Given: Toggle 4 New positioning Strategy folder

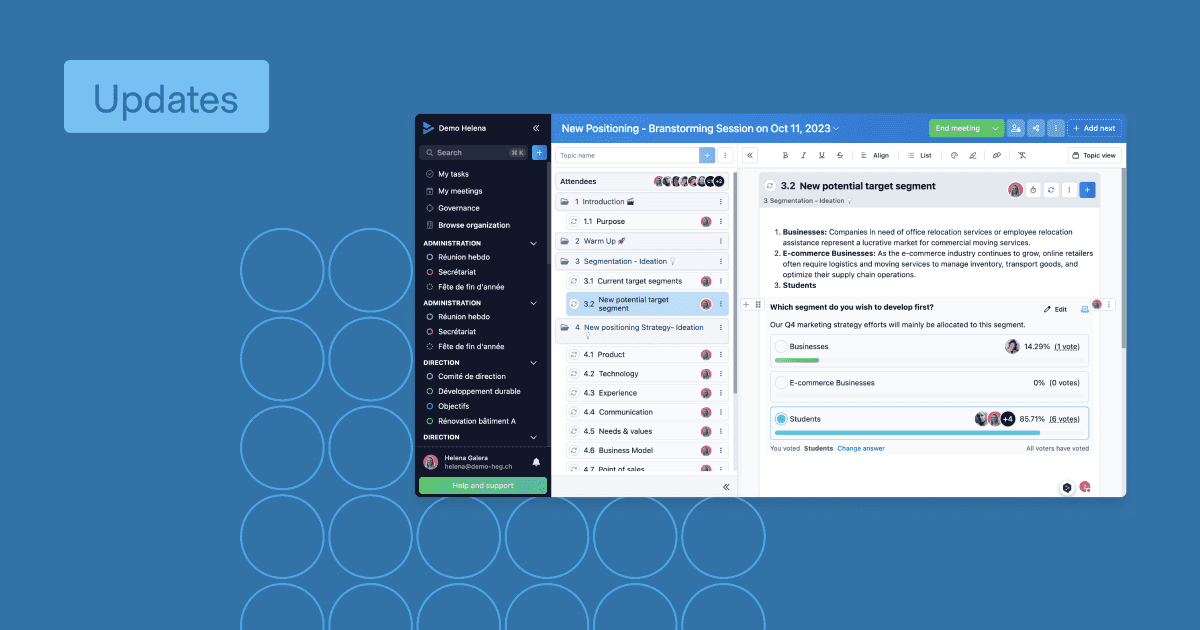Looking at the screenshot, I should 565,327.
